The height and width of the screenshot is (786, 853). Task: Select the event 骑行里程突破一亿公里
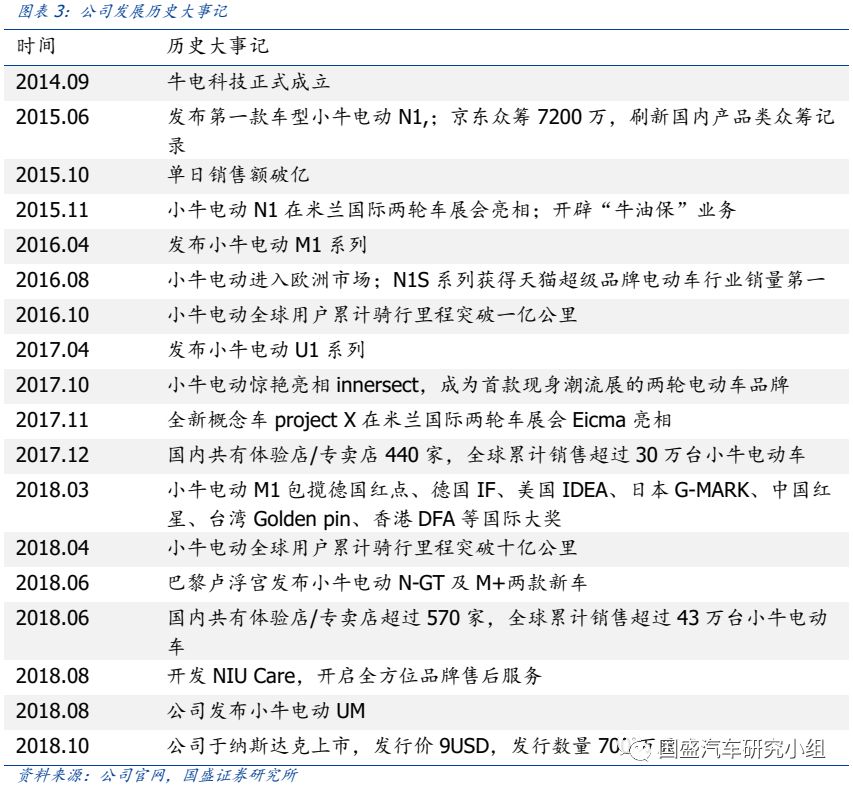tap(372, 315)
